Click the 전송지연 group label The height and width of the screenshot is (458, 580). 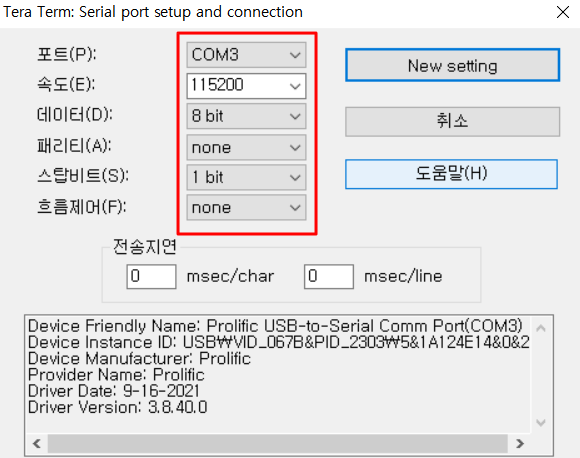[145, 246]
